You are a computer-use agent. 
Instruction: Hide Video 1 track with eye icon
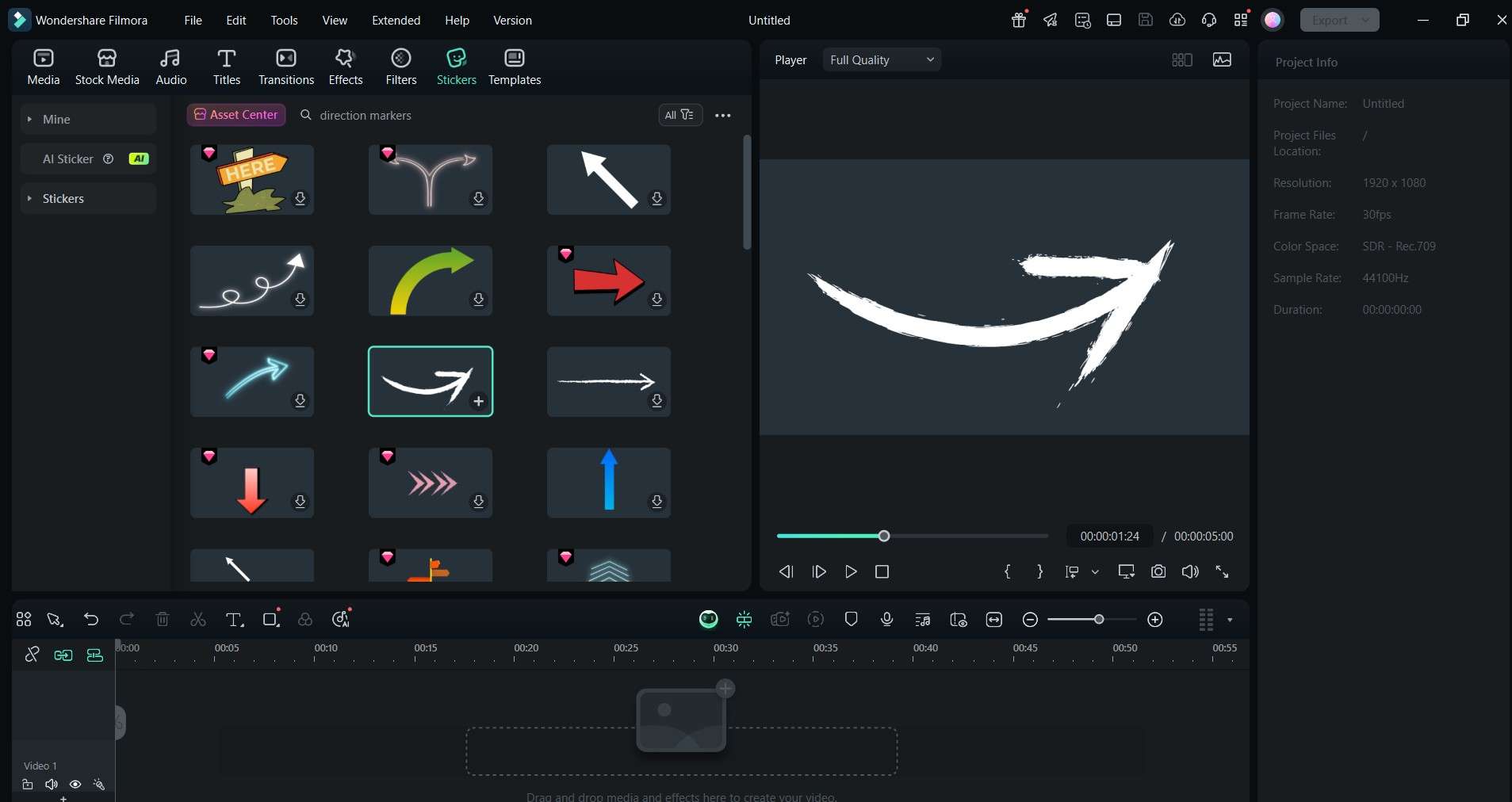[75, 785]
